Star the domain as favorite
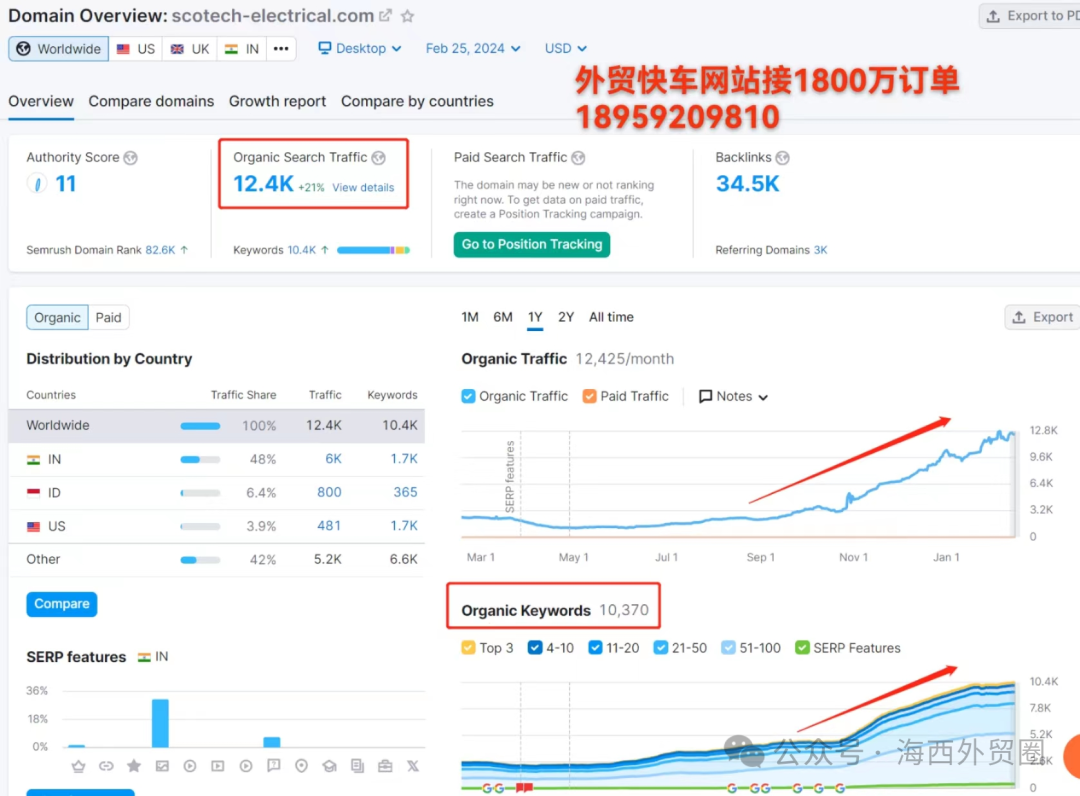The image size is (1080, 796). pyautogui.click(x=408, y=16)
